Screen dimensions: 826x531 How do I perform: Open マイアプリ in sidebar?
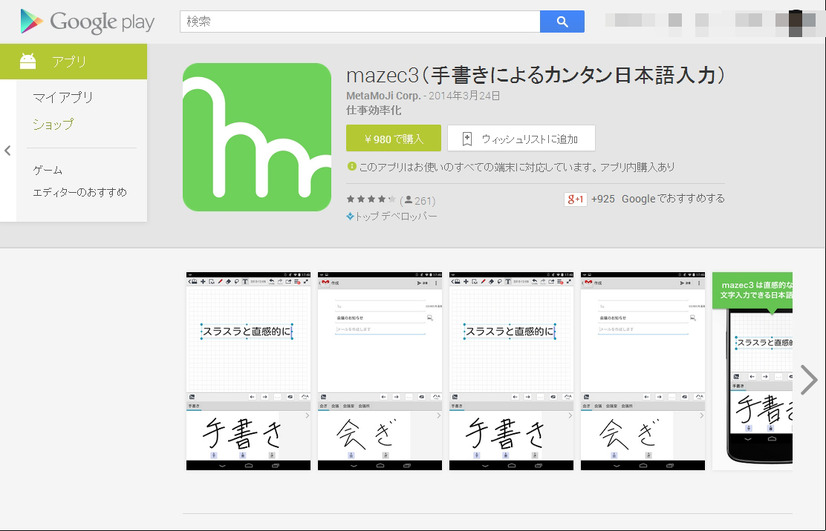pyautogui.click(x=63, y=97)
